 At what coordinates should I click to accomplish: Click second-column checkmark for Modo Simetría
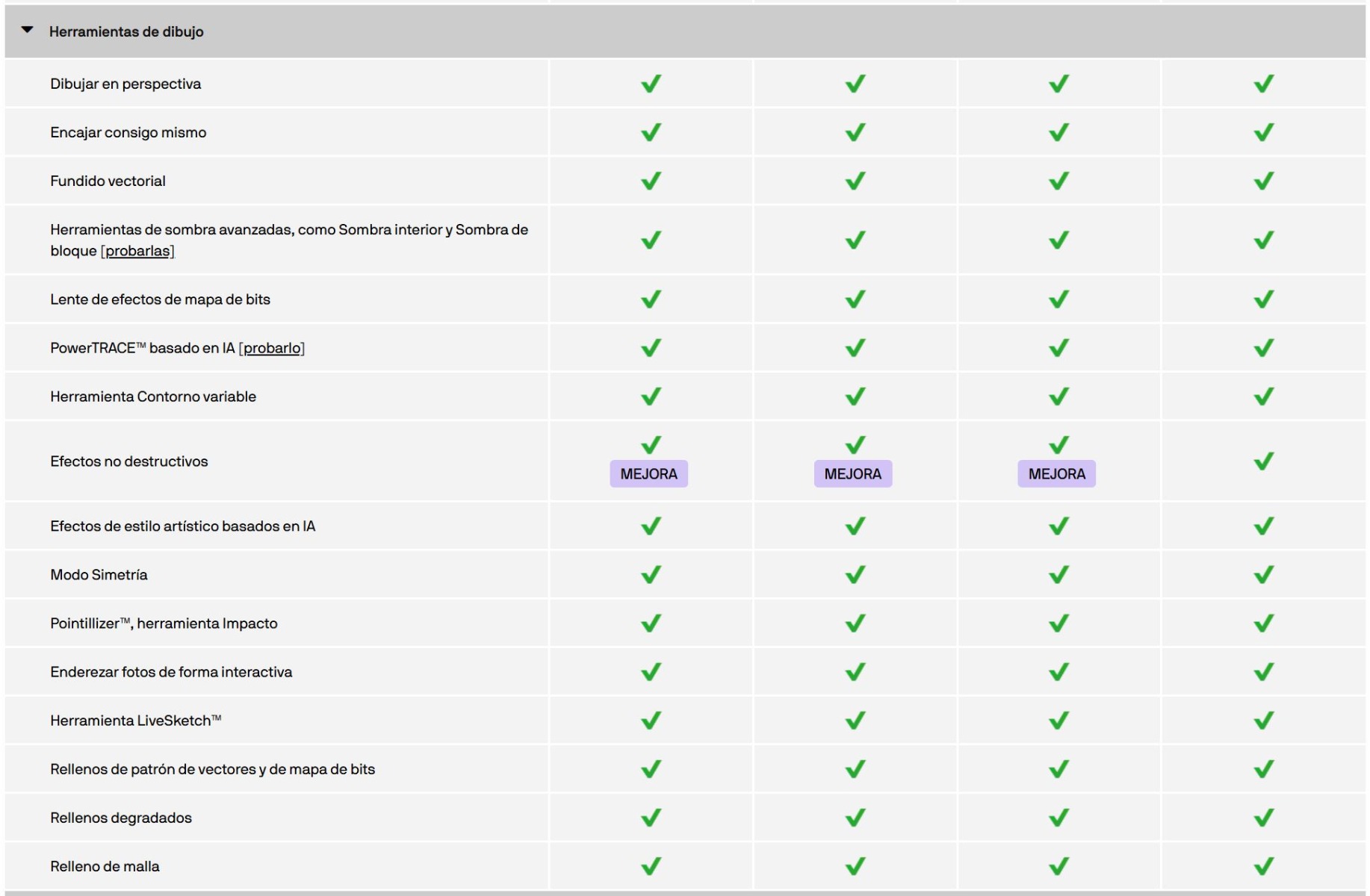pyautogui.click(x=855, y=575)
